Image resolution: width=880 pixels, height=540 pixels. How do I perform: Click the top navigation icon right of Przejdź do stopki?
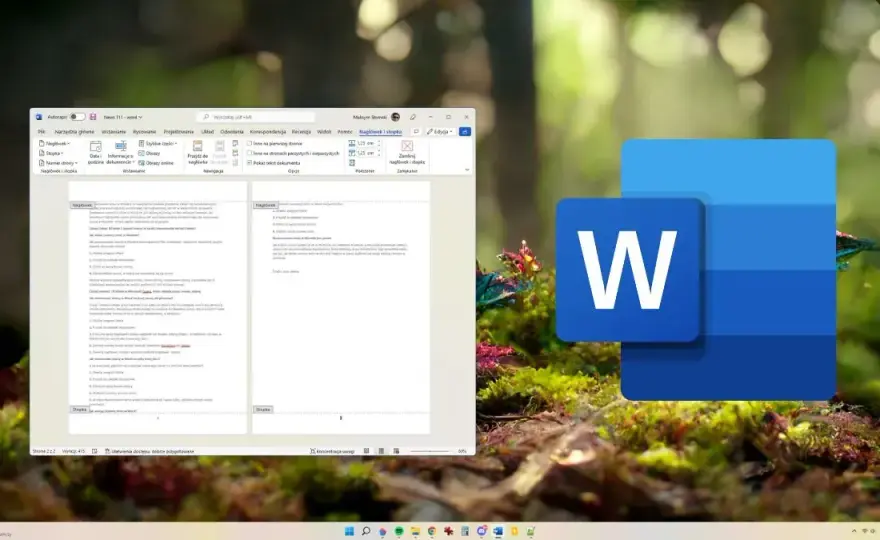pyautogui.click(x=235, y=144)
